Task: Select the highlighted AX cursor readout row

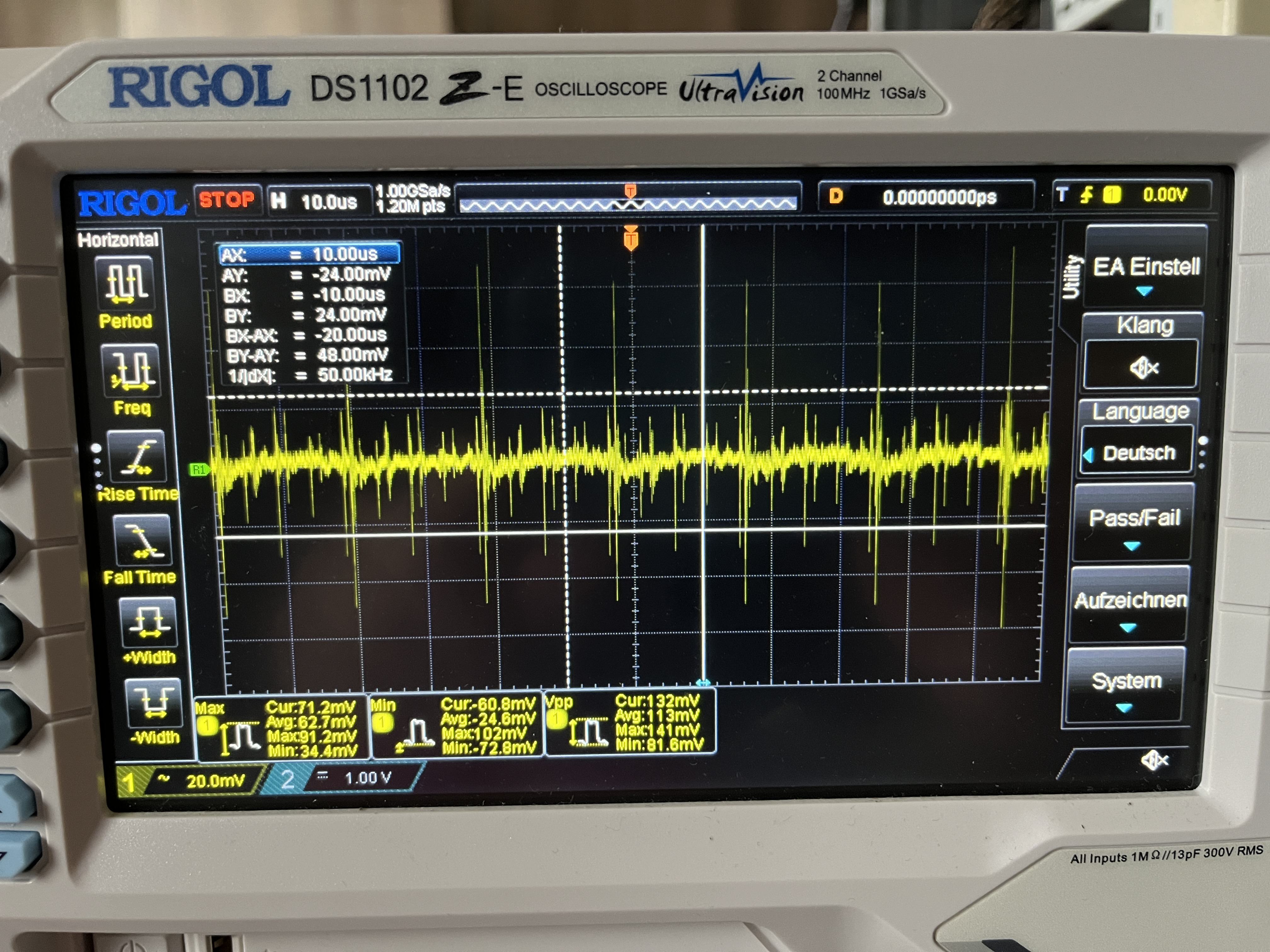Action: click(309, 254)
